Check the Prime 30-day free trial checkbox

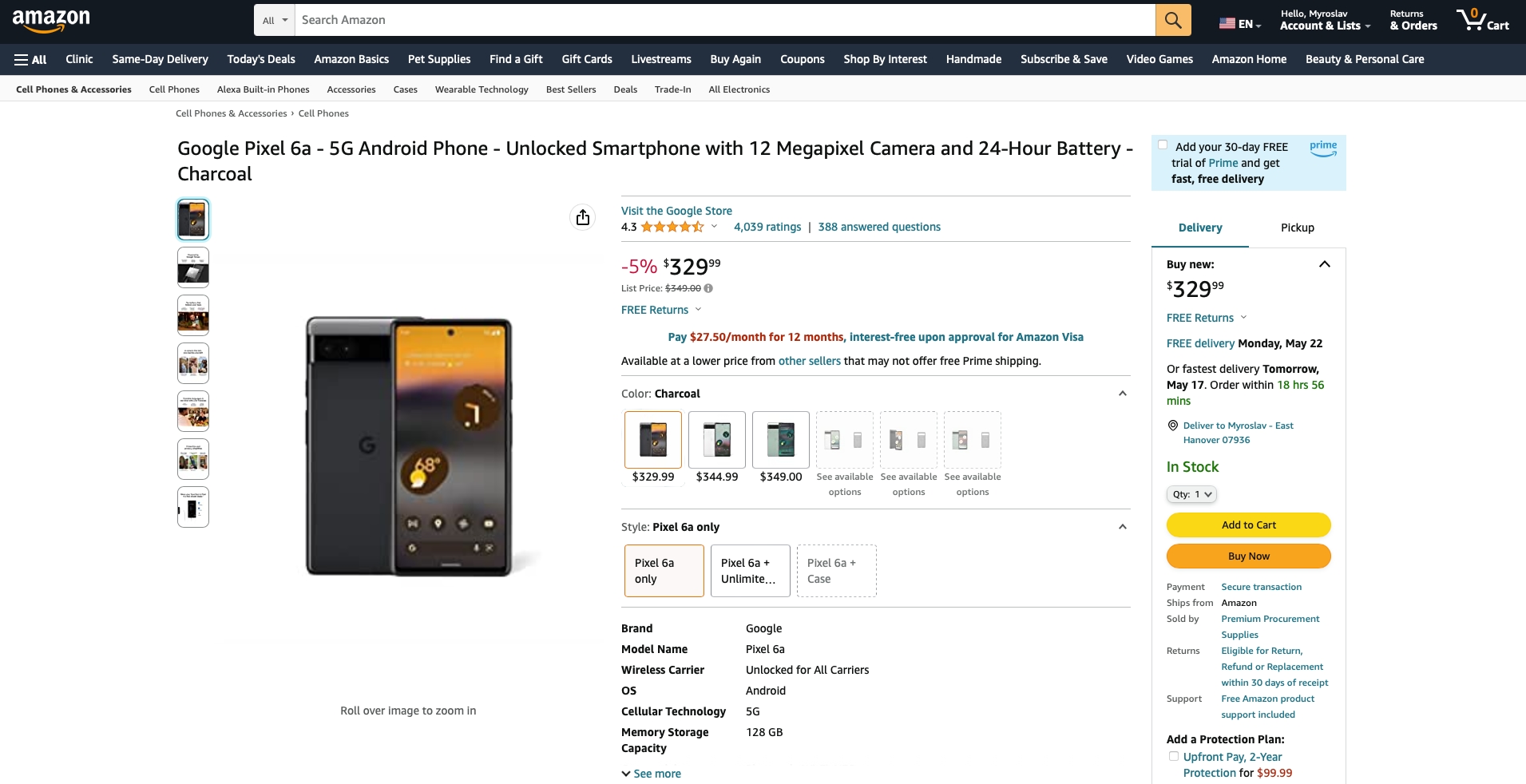pos(1163,145)
